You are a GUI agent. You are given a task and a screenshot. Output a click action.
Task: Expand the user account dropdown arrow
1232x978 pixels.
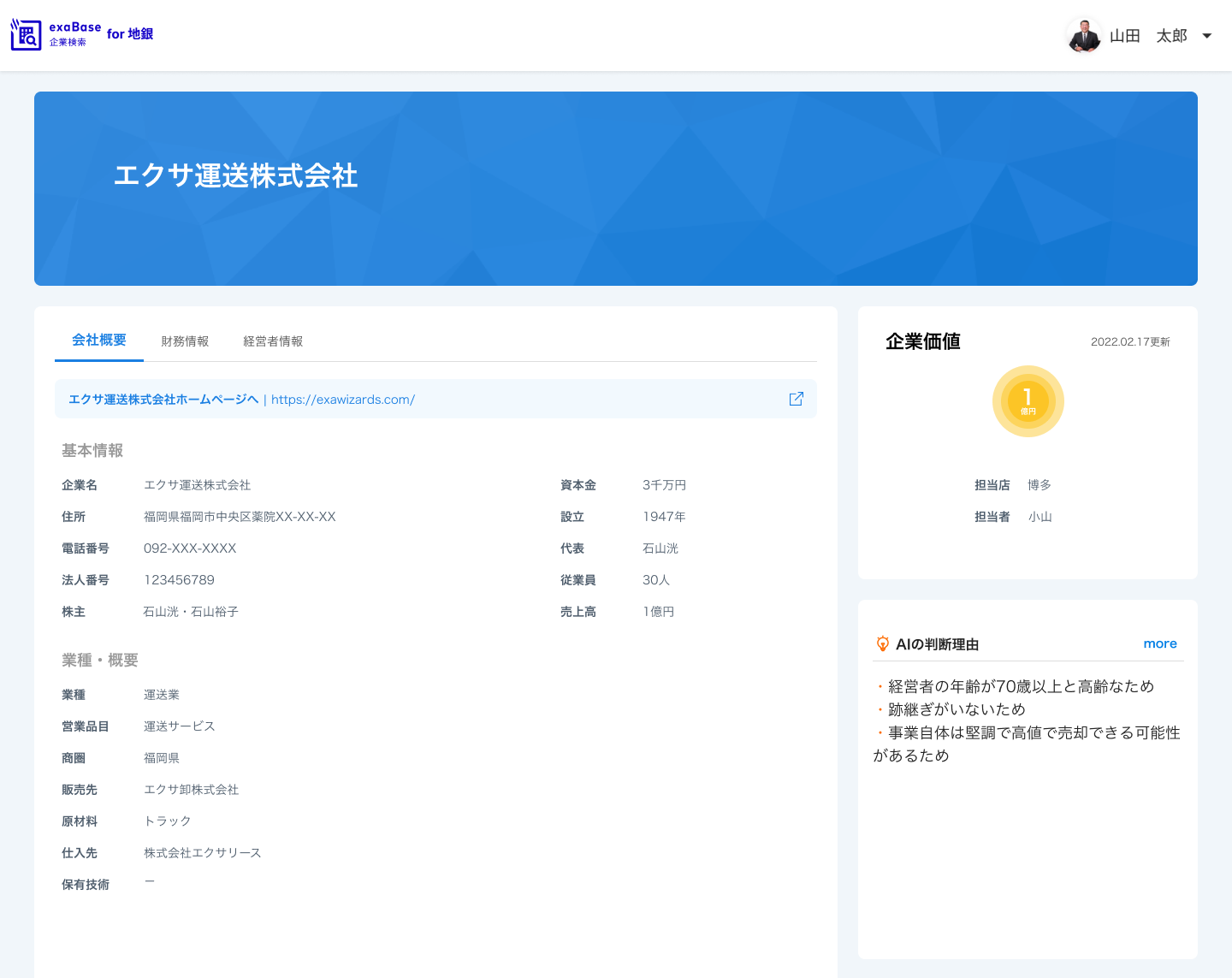point(1207,36)
